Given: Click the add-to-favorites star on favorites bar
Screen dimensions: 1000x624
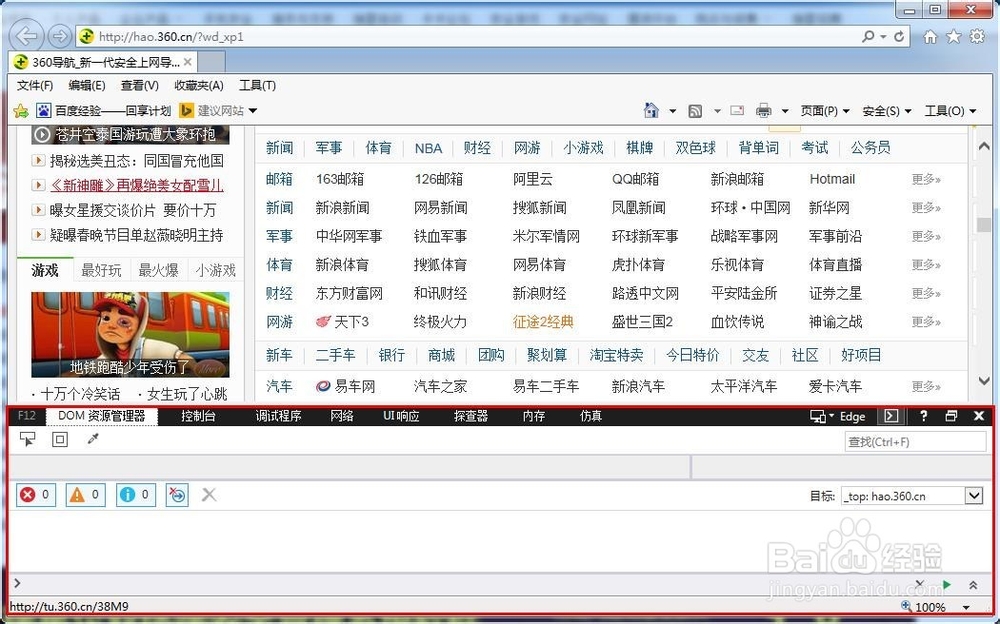Looking at the screenshot, I should [21, 111].
